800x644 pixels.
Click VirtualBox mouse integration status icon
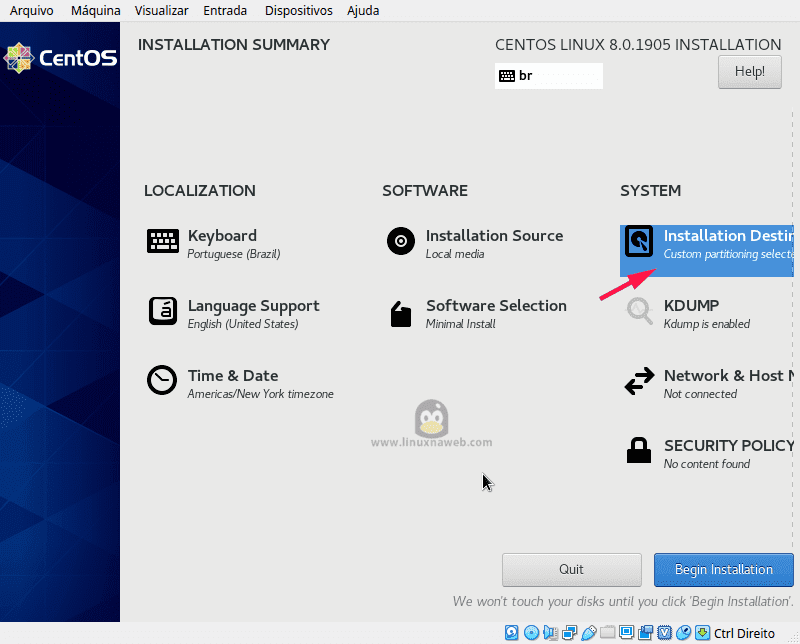click(x=683, y=633)
